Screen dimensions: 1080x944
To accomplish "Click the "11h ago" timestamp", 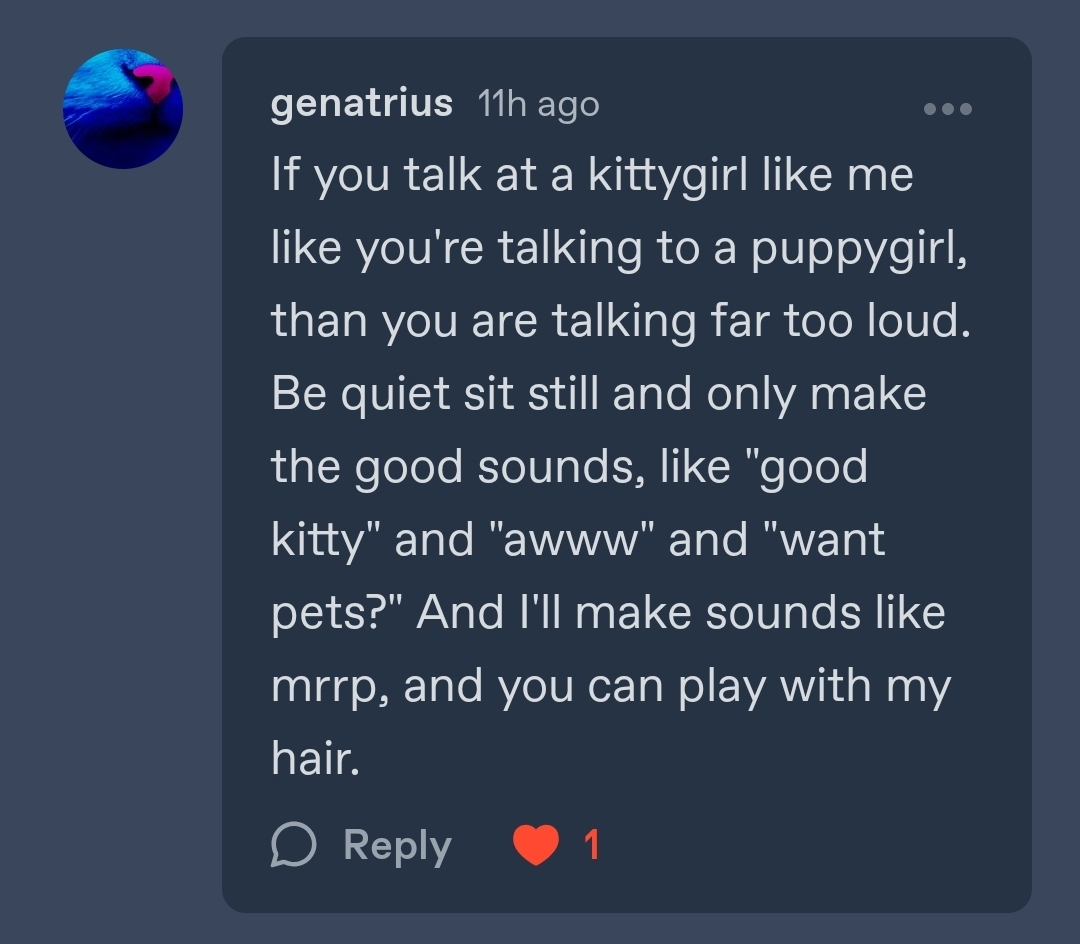I will [x=538, y=103].
